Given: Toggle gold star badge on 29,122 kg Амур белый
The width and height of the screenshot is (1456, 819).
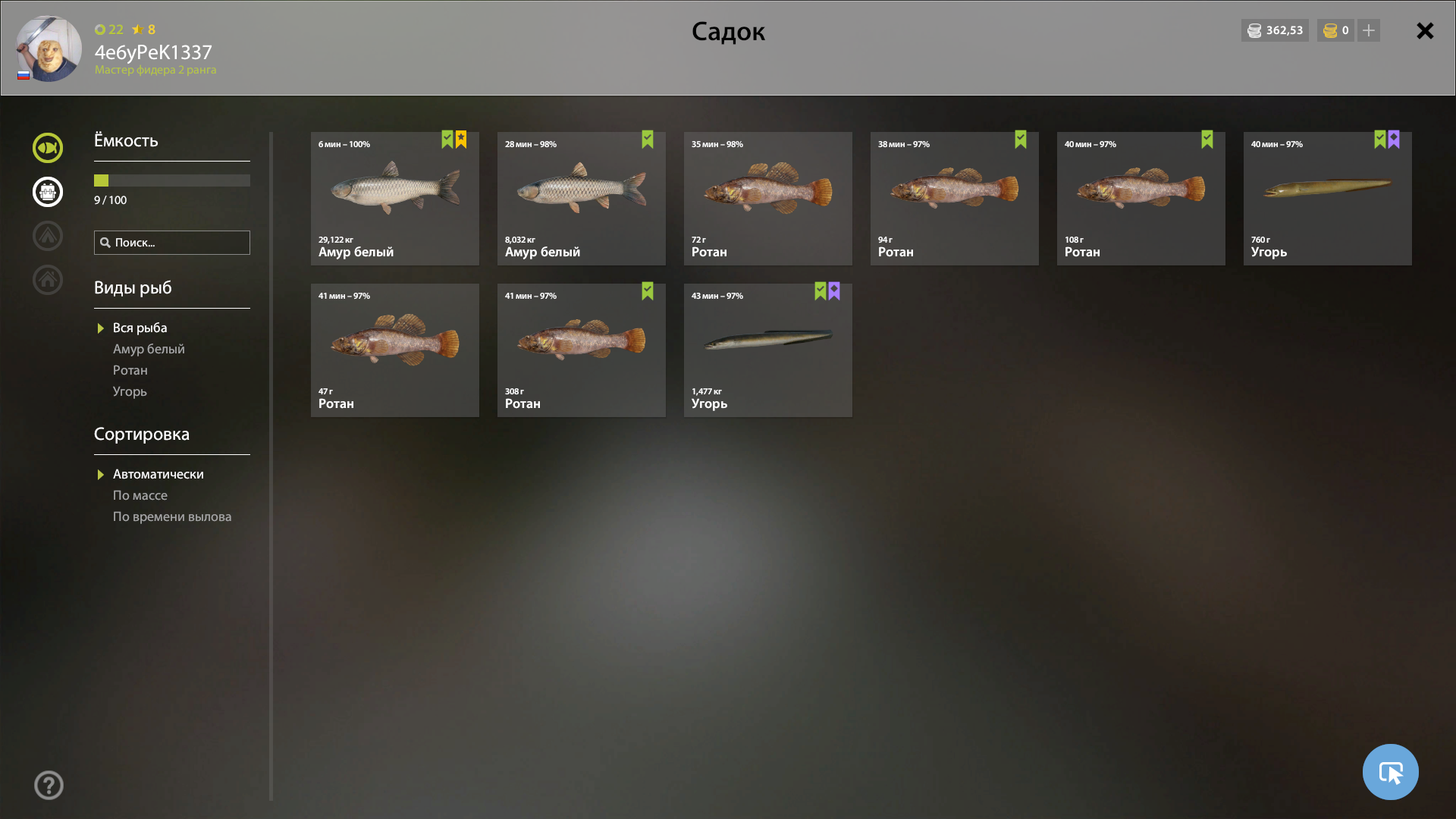Looking at the screenshot, I should [x=461, y=140].
